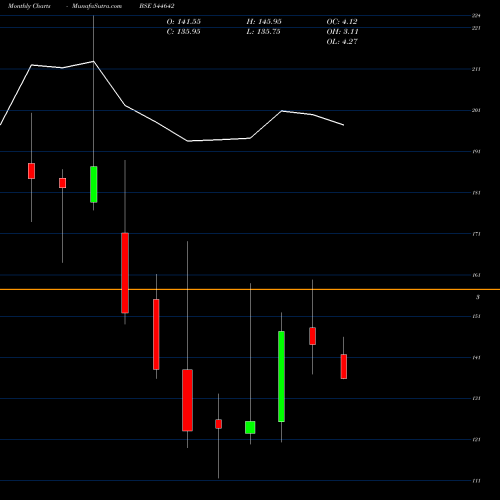Click the 141 price axis label
Viewport: 500px width, 500px height.
pos(476,358)
